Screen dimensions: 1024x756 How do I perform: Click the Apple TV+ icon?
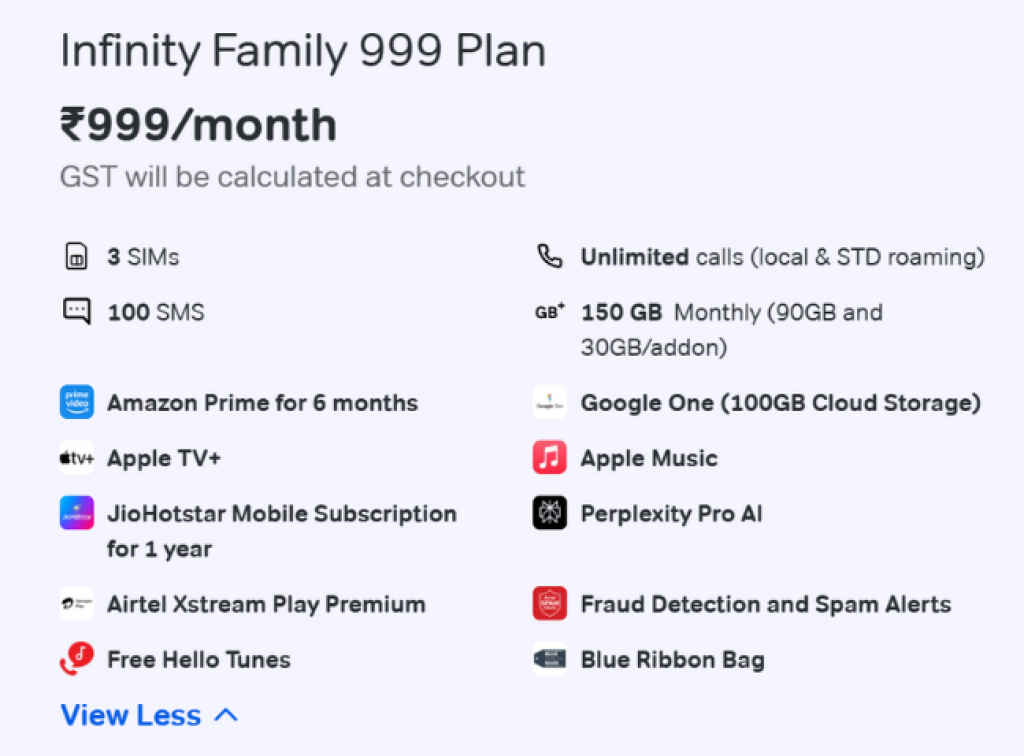click(76, 457)
